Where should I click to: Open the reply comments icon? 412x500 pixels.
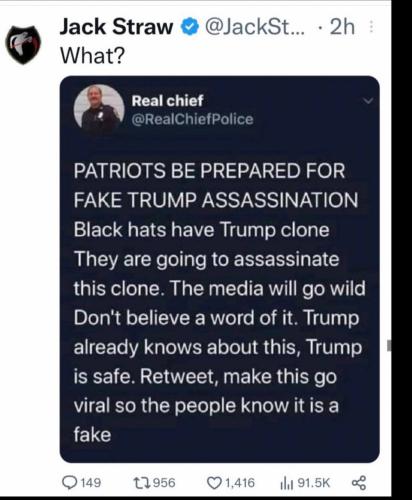(70, 483)
